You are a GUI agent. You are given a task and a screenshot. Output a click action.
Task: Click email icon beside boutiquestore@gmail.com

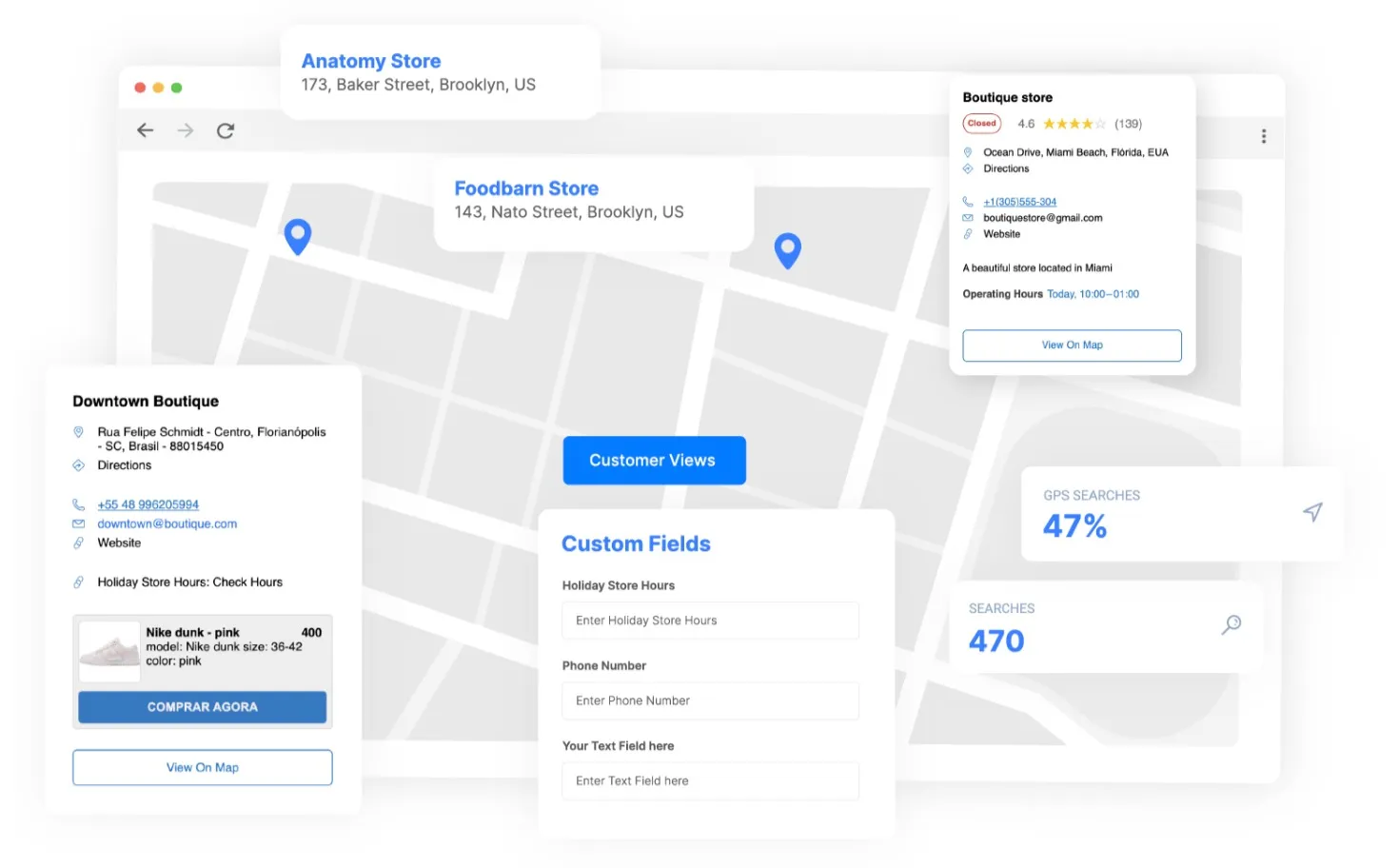(x=968, y=218)
